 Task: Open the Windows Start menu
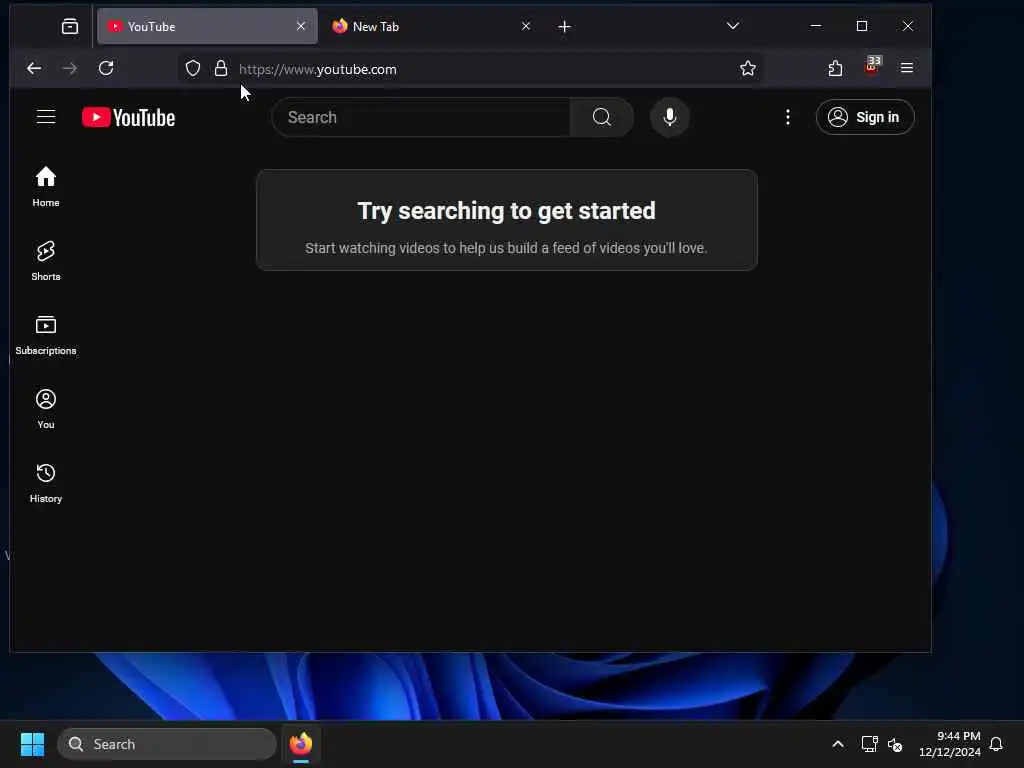32,744
